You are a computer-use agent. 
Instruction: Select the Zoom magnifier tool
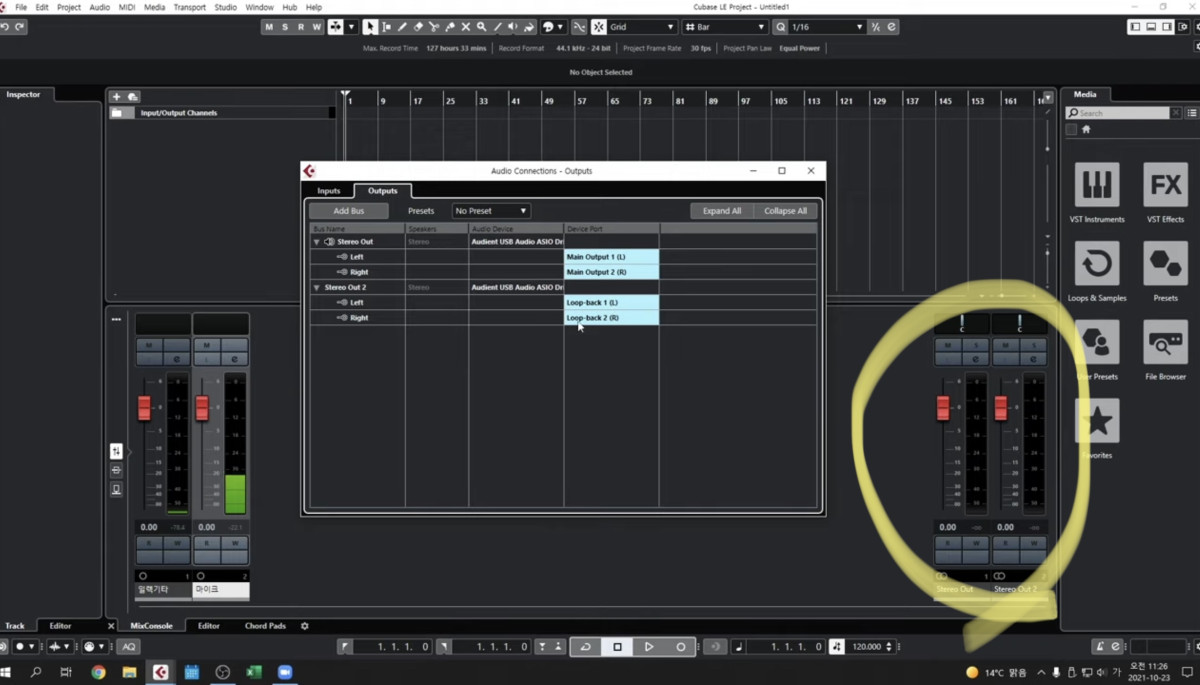[x=482, y=27]
